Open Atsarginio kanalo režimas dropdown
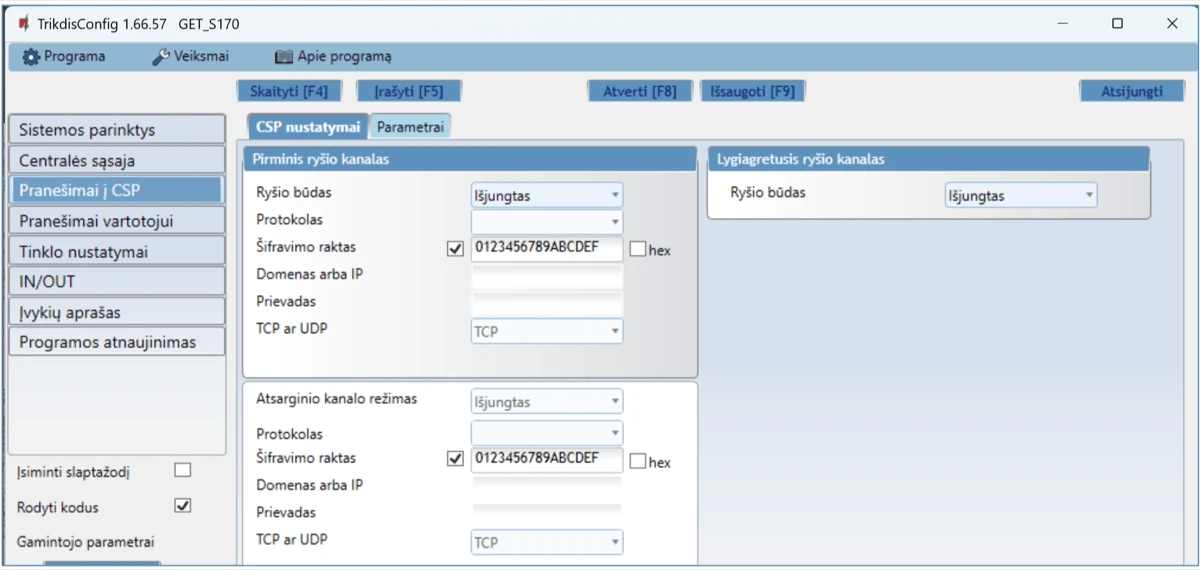 pos(546,402)
